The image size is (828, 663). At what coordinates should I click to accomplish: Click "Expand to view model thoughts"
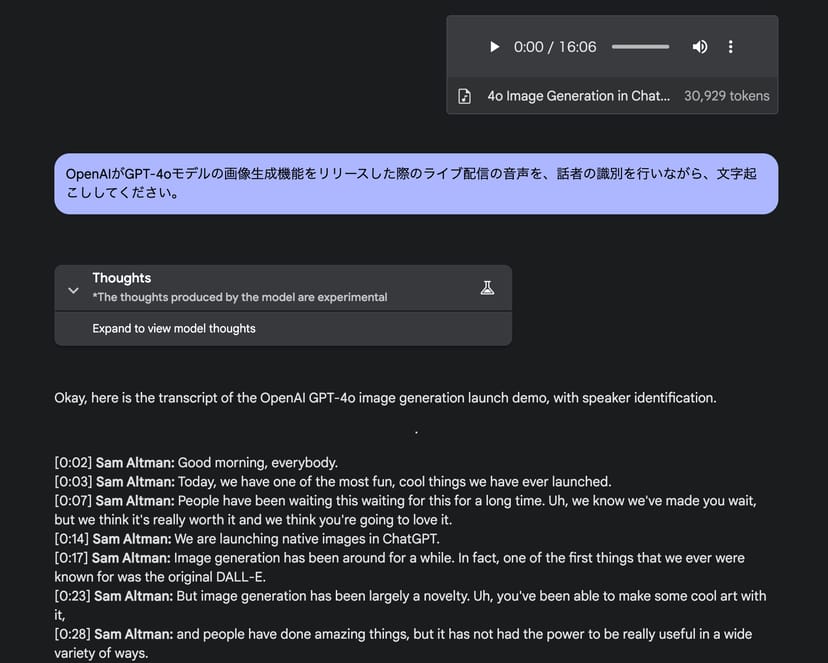click(x=174, y=328)
